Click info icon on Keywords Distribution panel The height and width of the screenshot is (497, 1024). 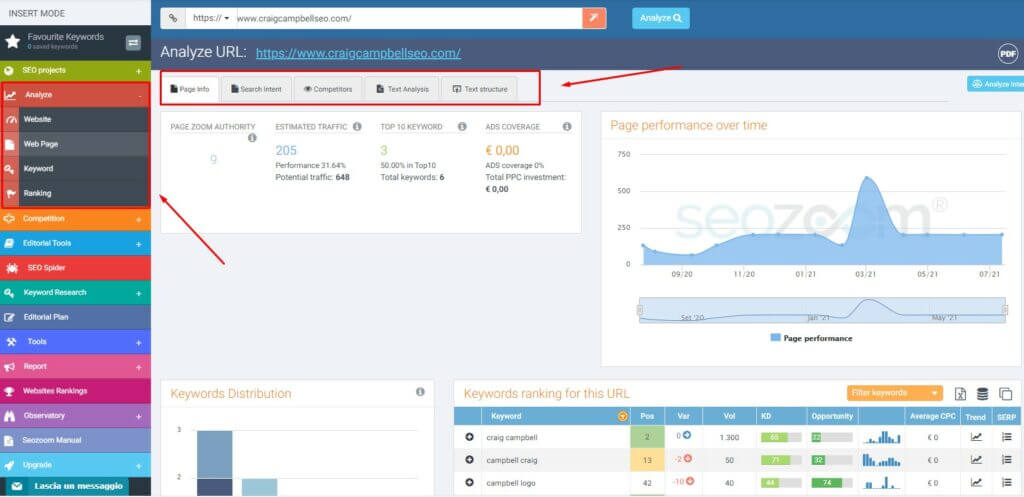tap(420, 392)
